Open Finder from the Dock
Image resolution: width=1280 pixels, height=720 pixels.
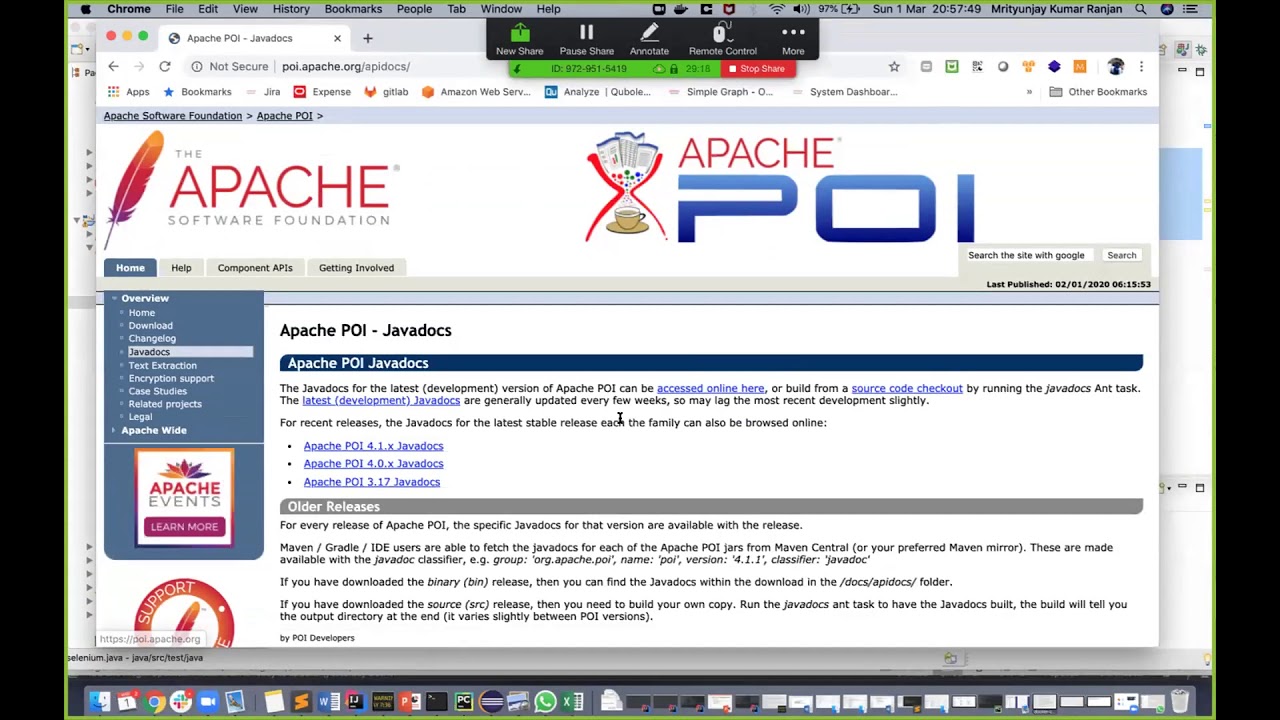coord(99,702)
